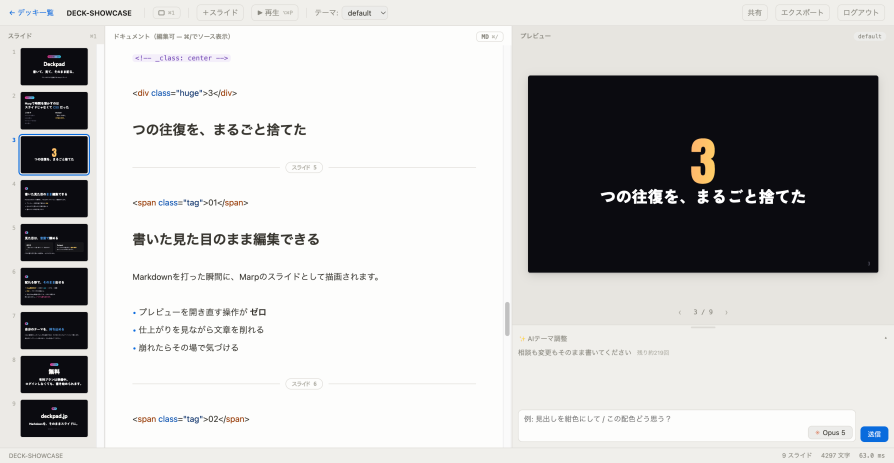Click the span tag 02 code line

191,419
